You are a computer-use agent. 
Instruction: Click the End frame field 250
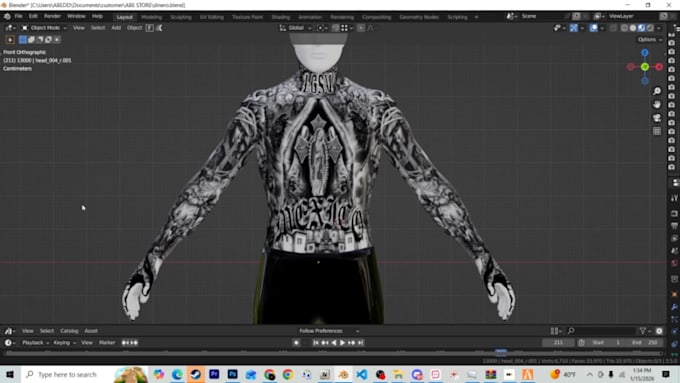pyautogui.click(x=644, y=343)
